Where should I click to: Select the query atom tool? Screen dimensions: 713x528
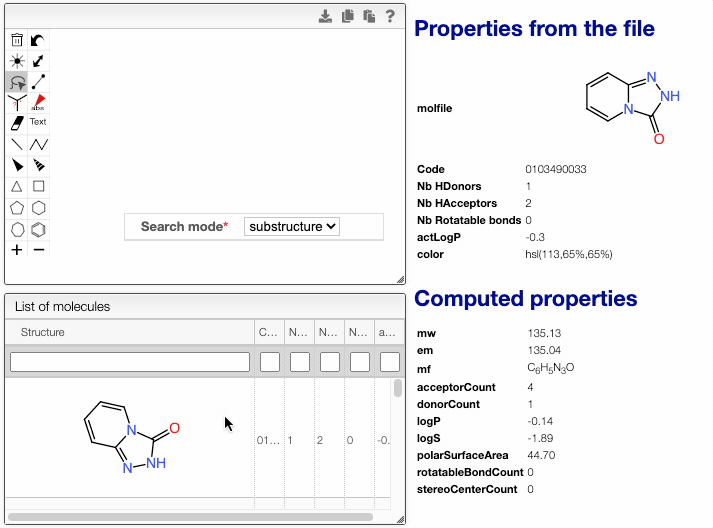pyautogui.click(x=17, y=103)
